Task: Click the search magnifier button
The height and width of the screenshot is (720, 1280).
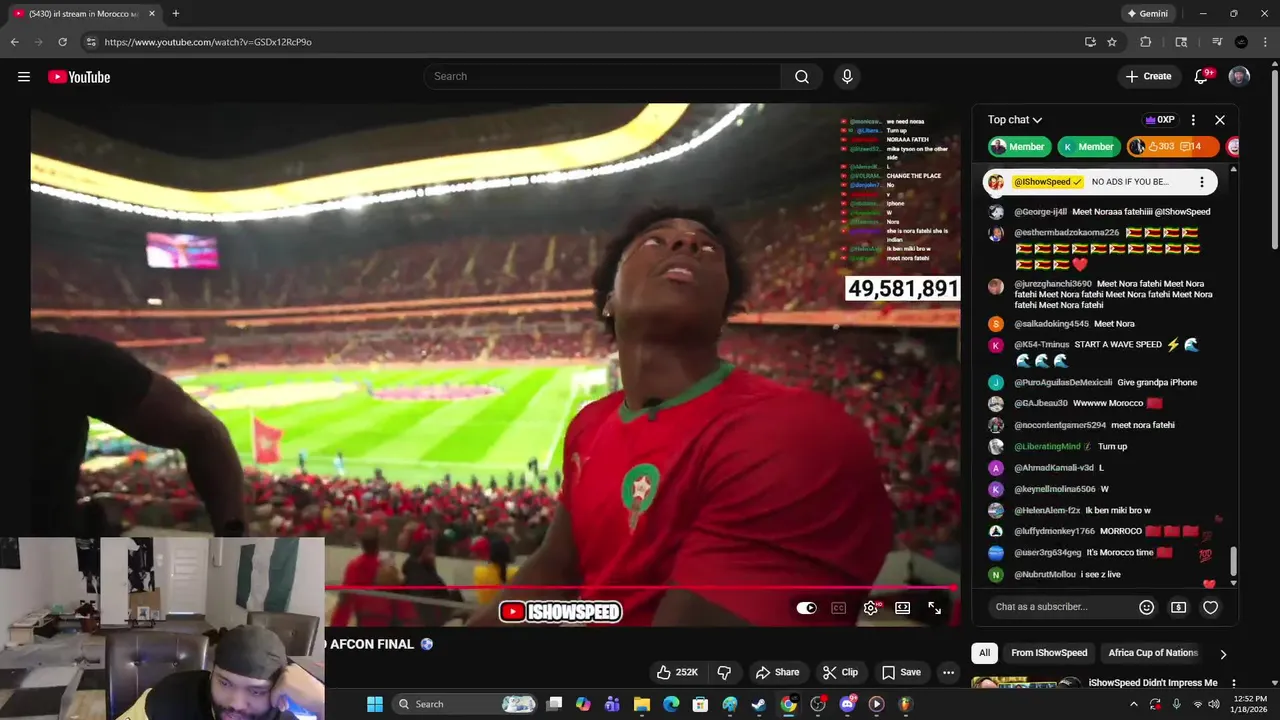Action: 802,77
